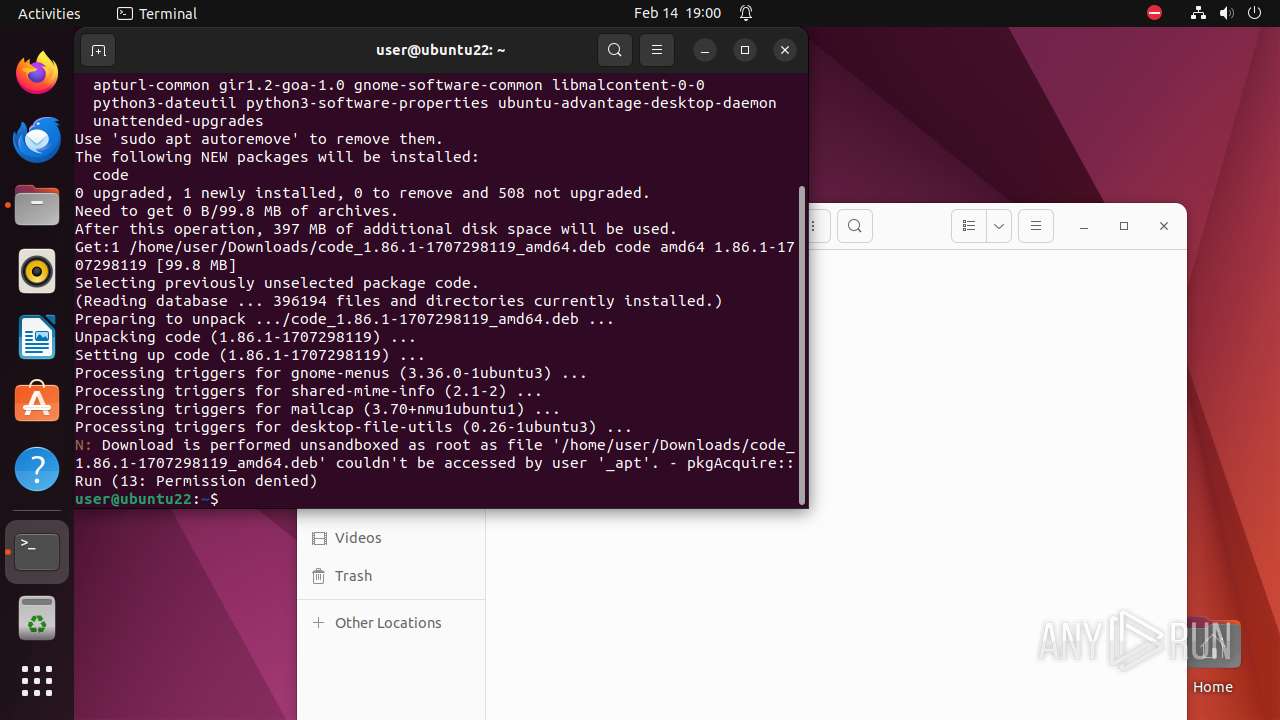Screen dimensions: 1280x720
Task: Search in the Files window
Action: click(854, 226)
